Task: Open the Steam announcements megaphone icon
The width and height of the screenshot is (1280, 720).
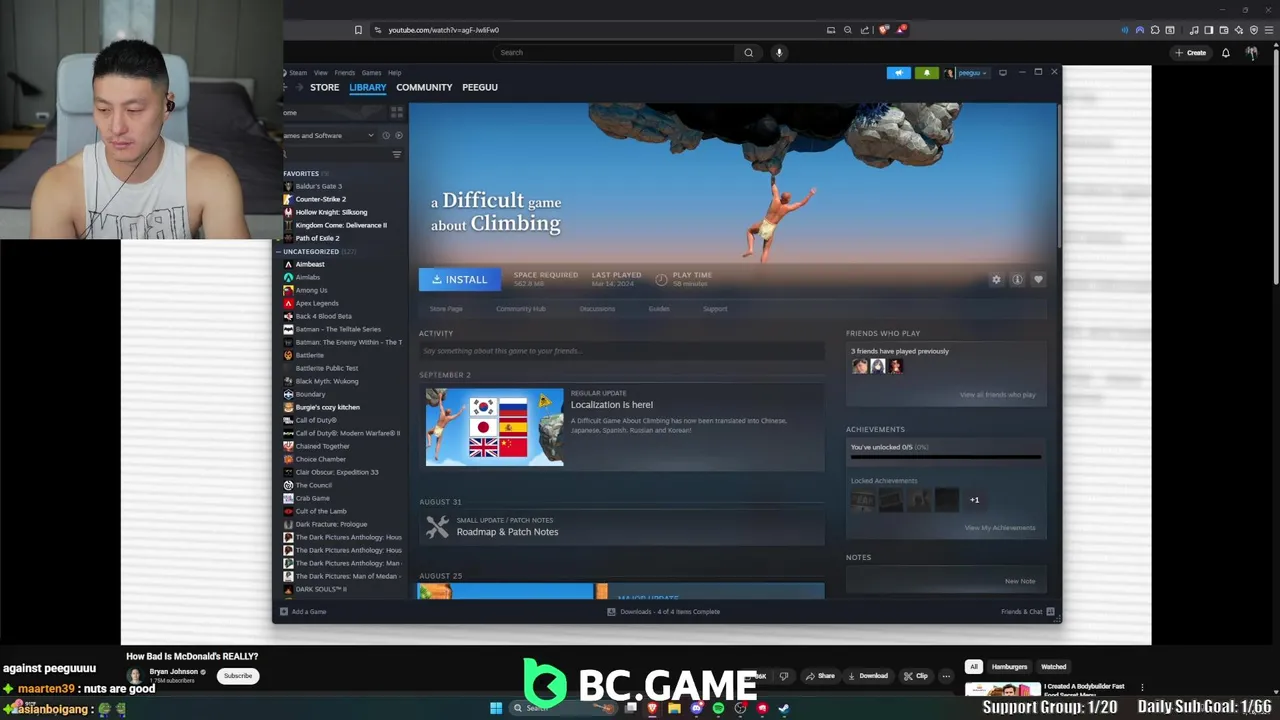Action: click(x=899, y=73)
